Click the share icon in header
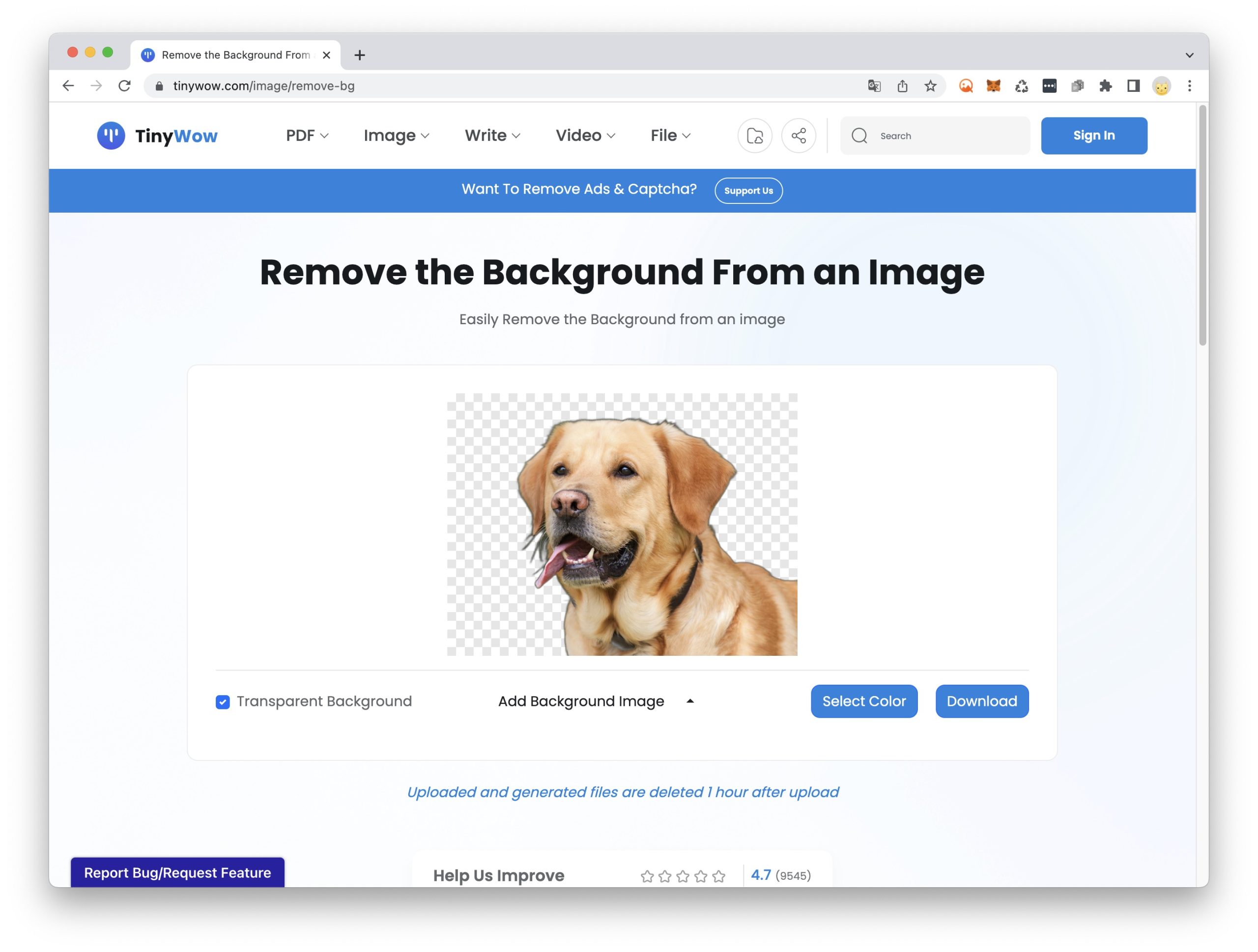The height and width of the screenshot is (952, 1258). click(x=799, y=135)
